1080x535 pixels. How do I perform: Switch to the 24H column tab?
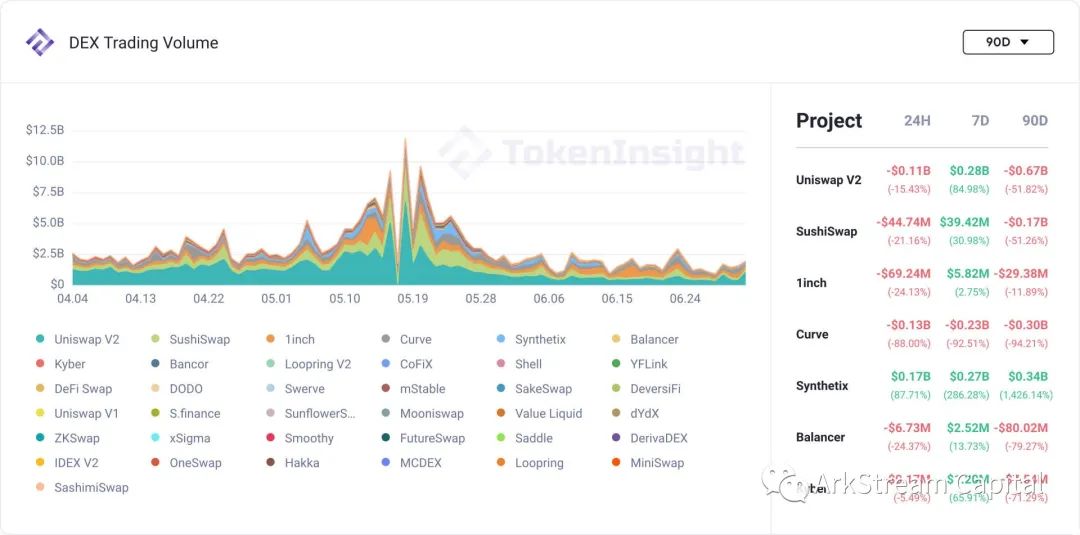click(917, 120)
